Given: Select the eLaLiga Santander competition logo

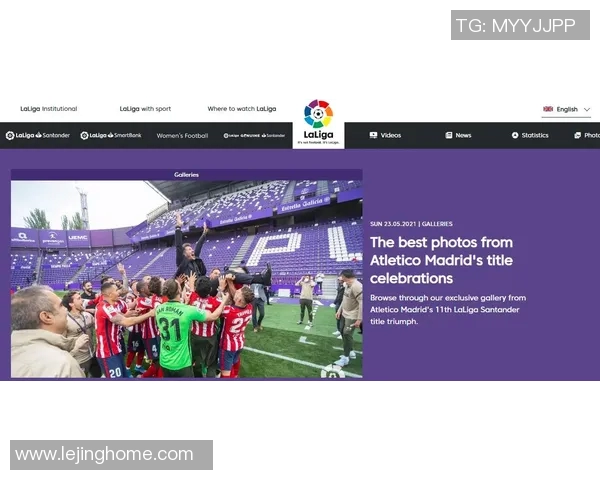Looking at the screenshot, I should pos(254,136).
